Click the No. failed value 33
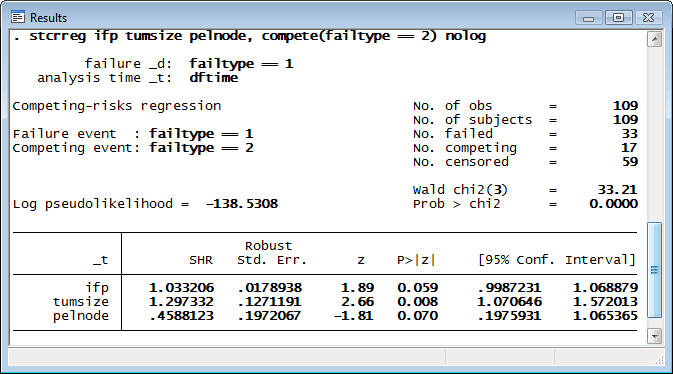 pos(630,134)
